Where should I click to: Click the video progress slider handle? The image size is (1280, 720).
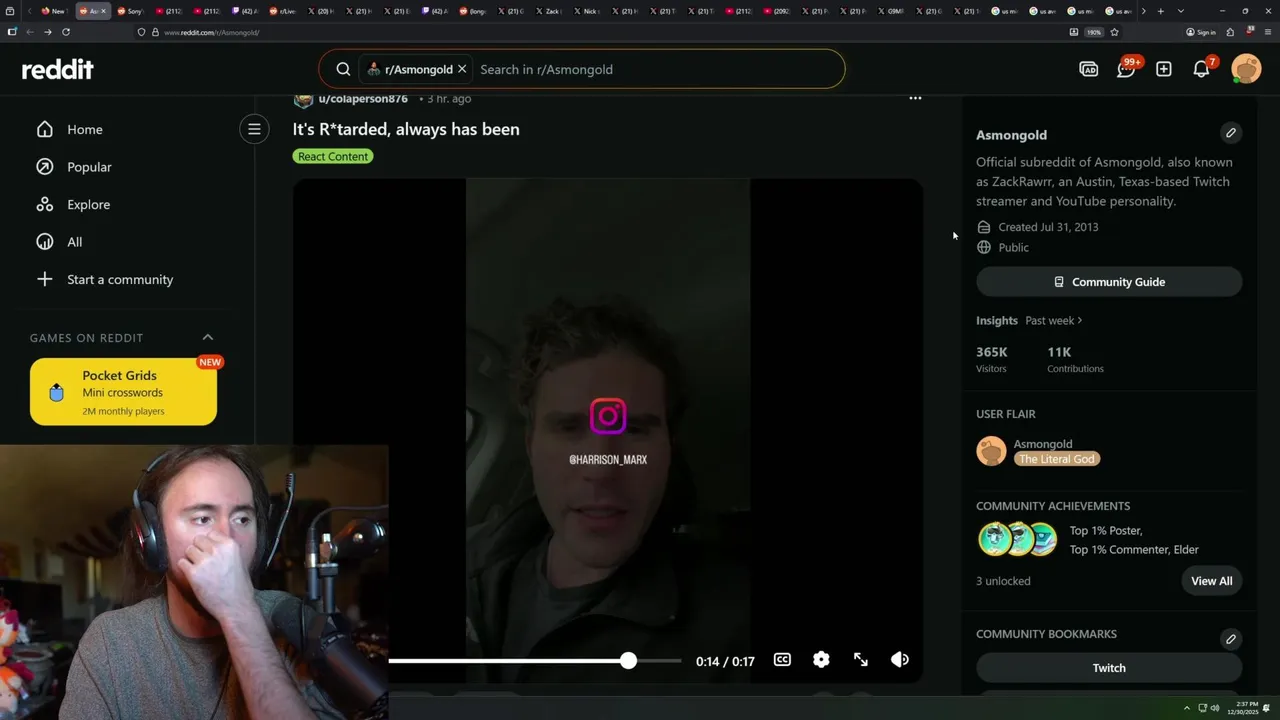[x=628, y=660]
